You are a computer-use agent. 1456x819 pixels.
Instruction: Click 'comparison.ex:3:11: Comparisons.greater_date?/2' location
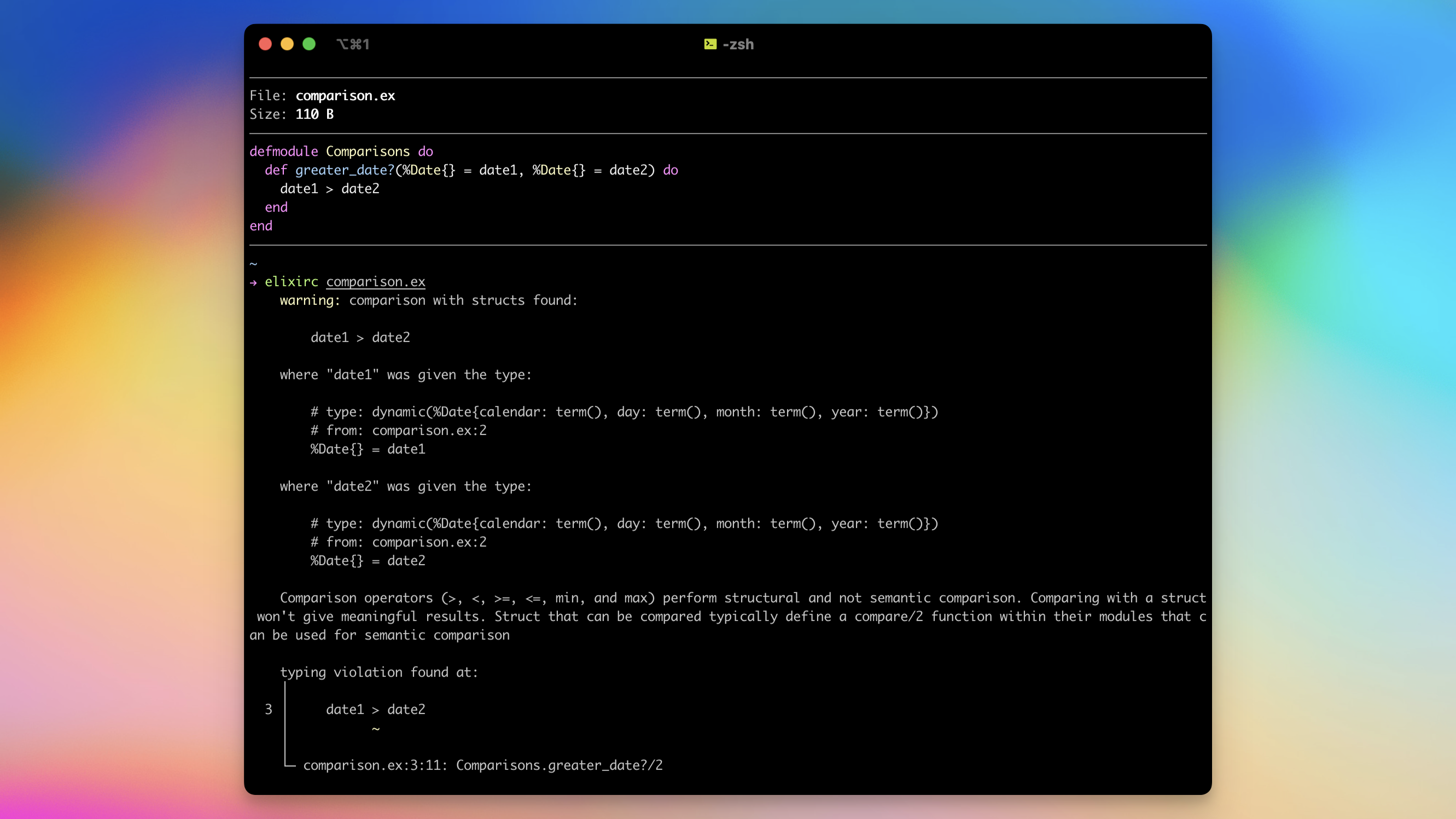tap(484, 765)
